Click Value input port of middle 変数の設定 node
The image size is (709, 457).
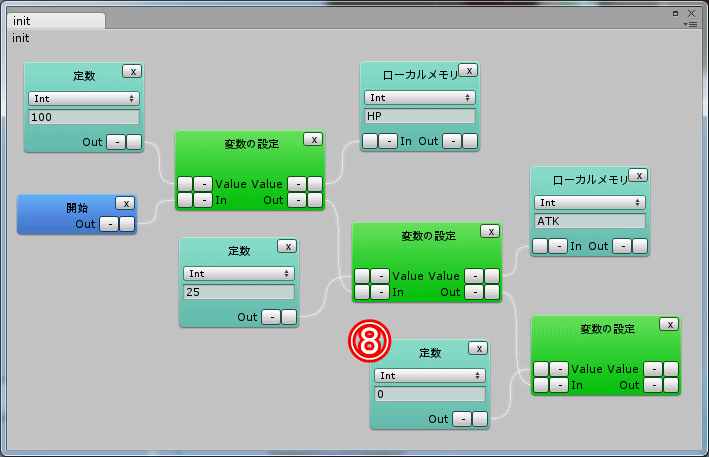(x=362, y=276)
